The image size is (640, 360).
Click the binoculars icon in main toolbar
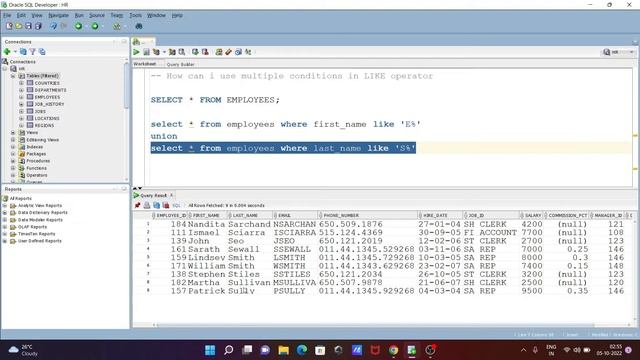[x=139, y=26]
